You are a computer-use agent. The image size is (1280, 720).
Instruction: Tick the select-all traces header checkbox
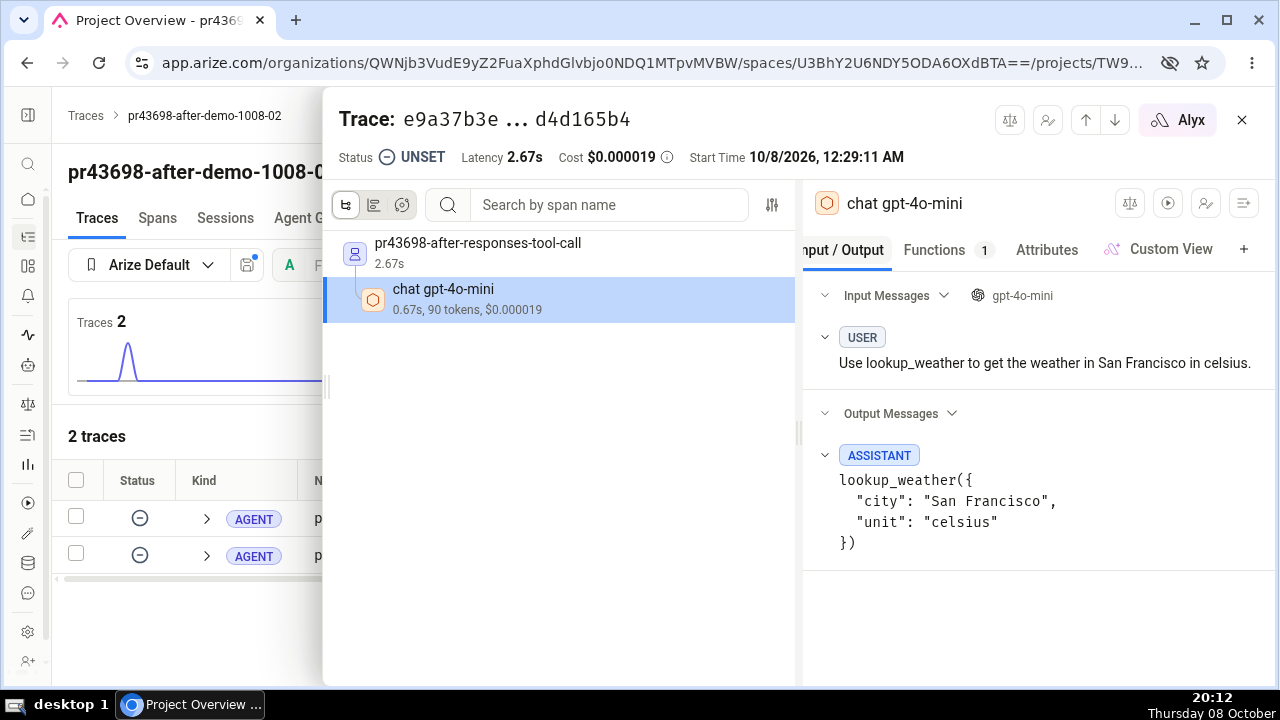pyautogui.click(x=76, y=480)
